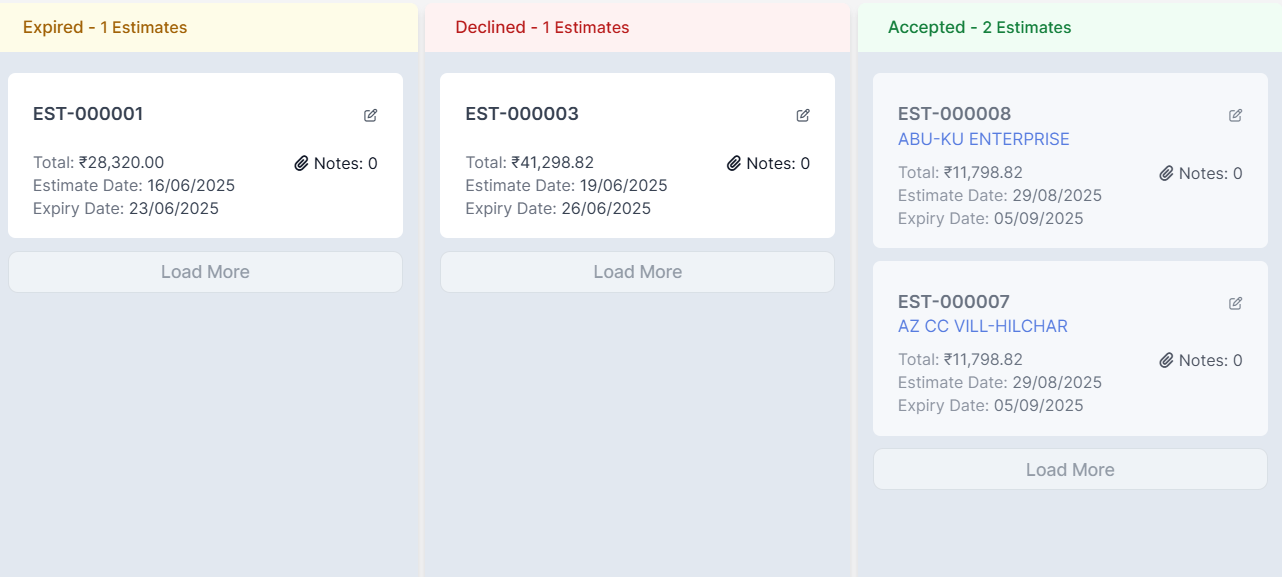Load more Expired estimates

(x=205, y=272)
